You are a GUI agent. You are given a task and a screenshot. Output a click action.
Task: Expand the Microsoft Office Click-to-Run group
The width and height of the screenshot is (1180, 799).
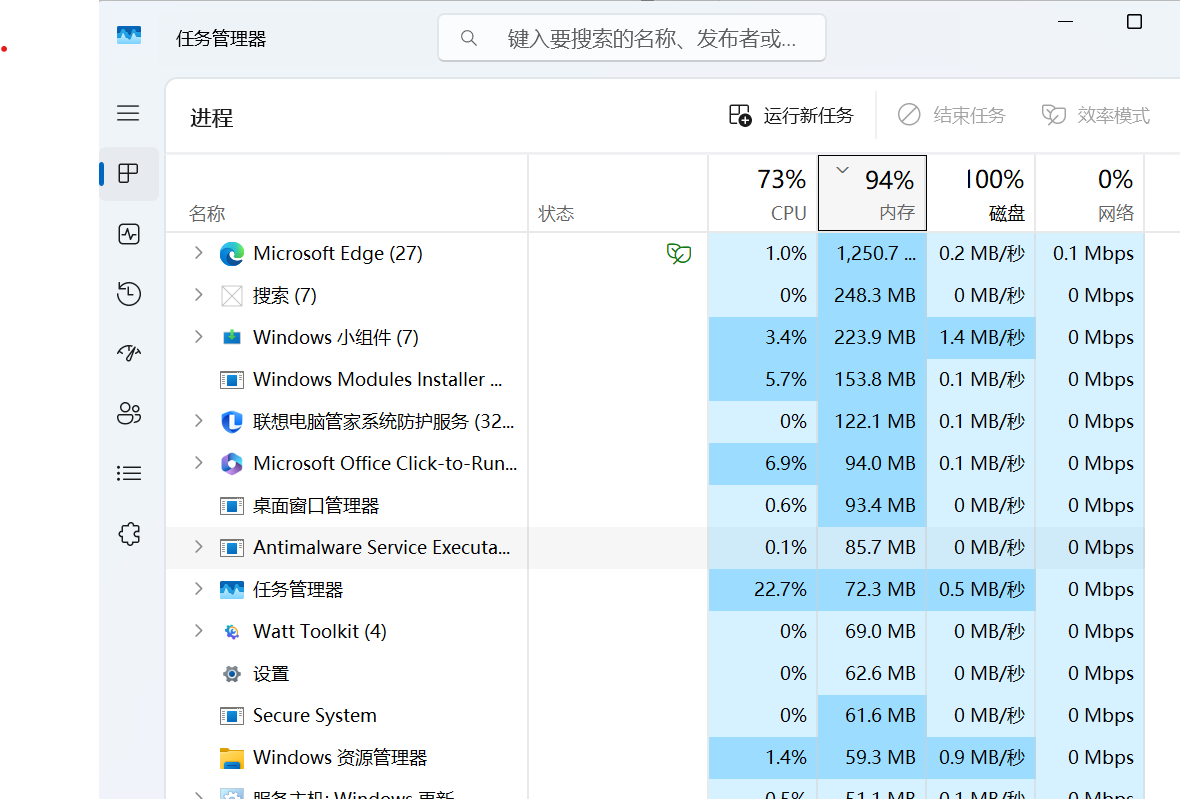coord(198,463)
